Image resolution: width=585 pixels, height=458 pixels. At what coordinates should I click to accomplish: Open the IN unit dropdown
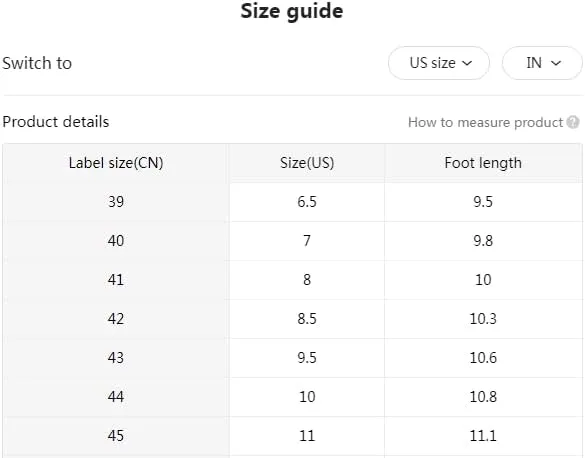[x=542, y=63]
